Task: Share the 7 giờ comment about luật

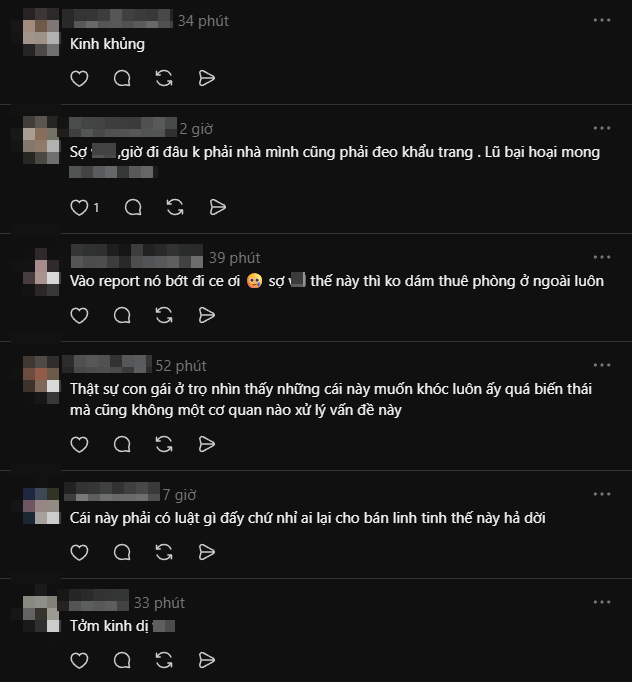Action: (x=207, y=552)
